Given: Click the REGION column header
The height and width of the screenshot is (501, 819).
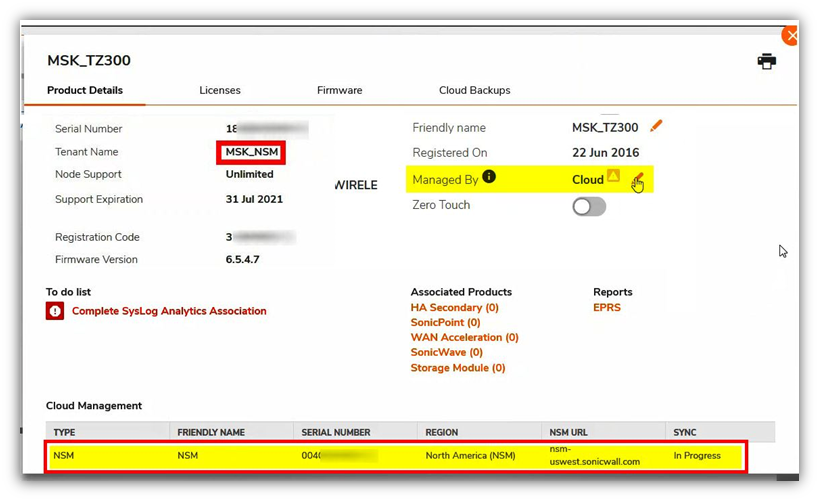Looking at the screenshot, I should click(442, 433).
